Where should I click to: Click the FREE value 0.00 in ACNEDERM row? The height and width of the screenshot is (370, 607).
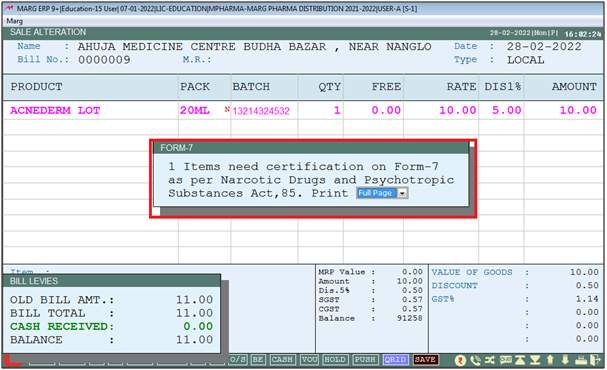(x=386, y=110)
